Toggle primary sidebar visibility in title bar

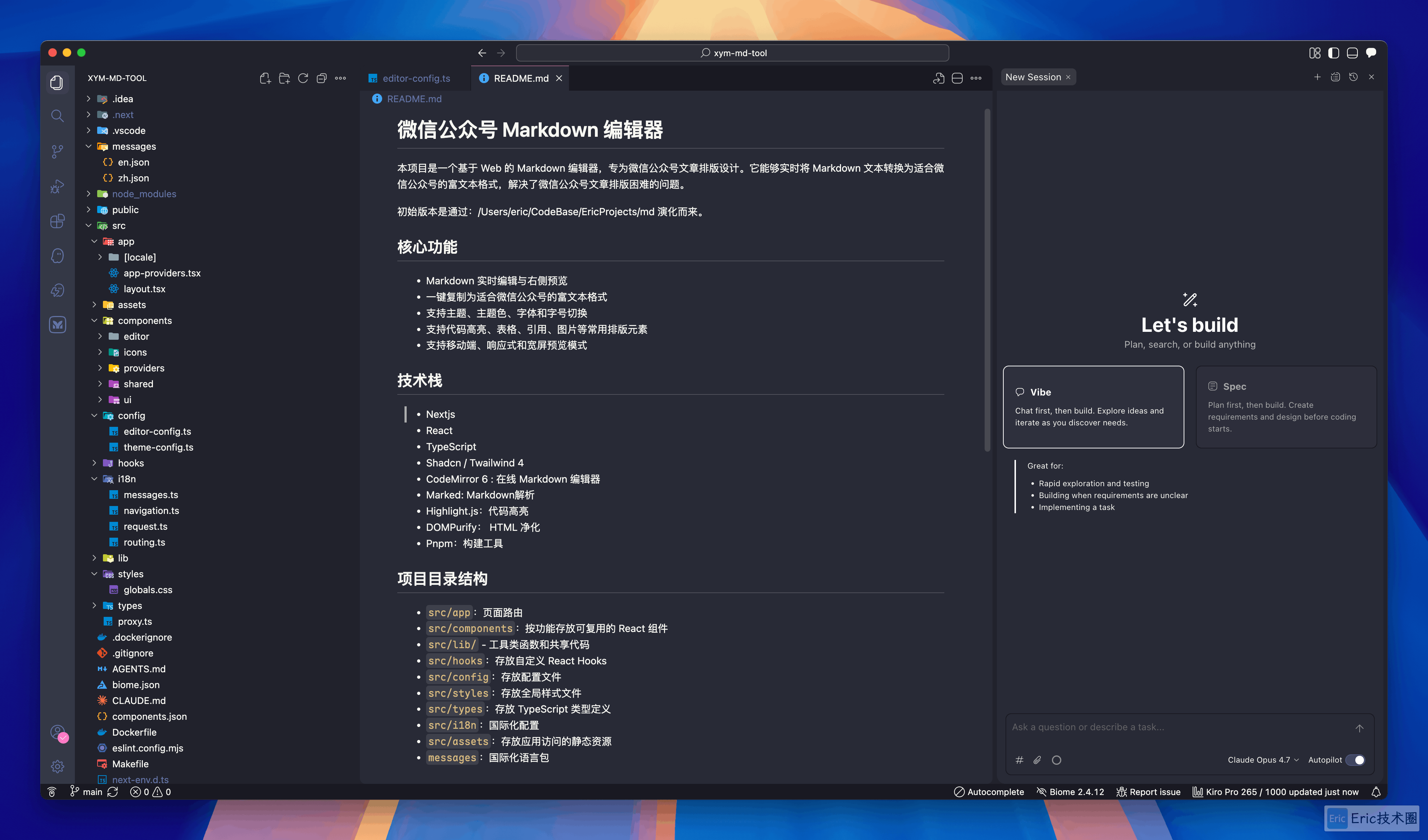pyautogui.click(x=1334, y=53)
